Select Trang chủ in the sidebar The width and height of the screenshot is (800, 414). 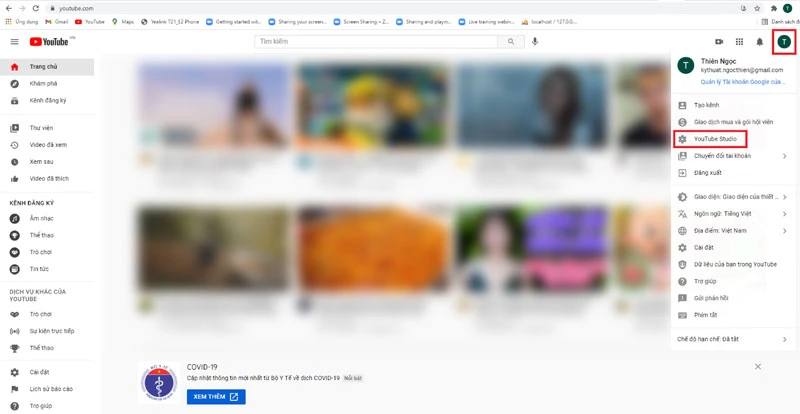[x=47, y=67]
